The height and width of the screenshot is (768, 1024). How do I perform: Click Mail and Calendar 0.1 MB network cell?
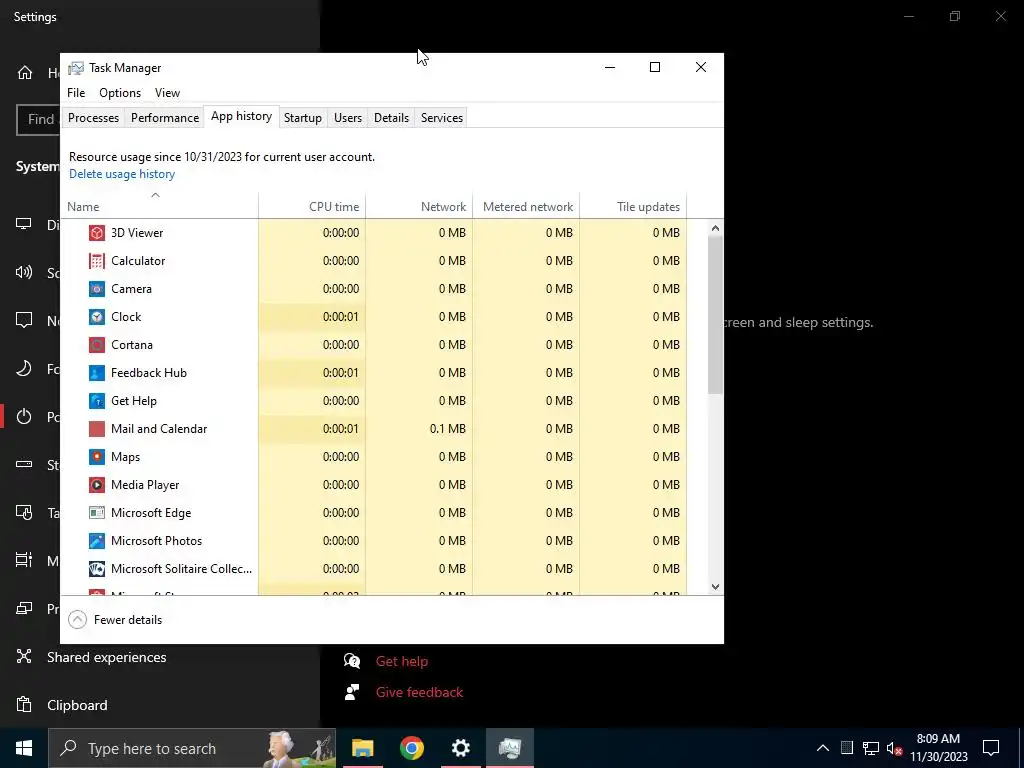(419, 429)
